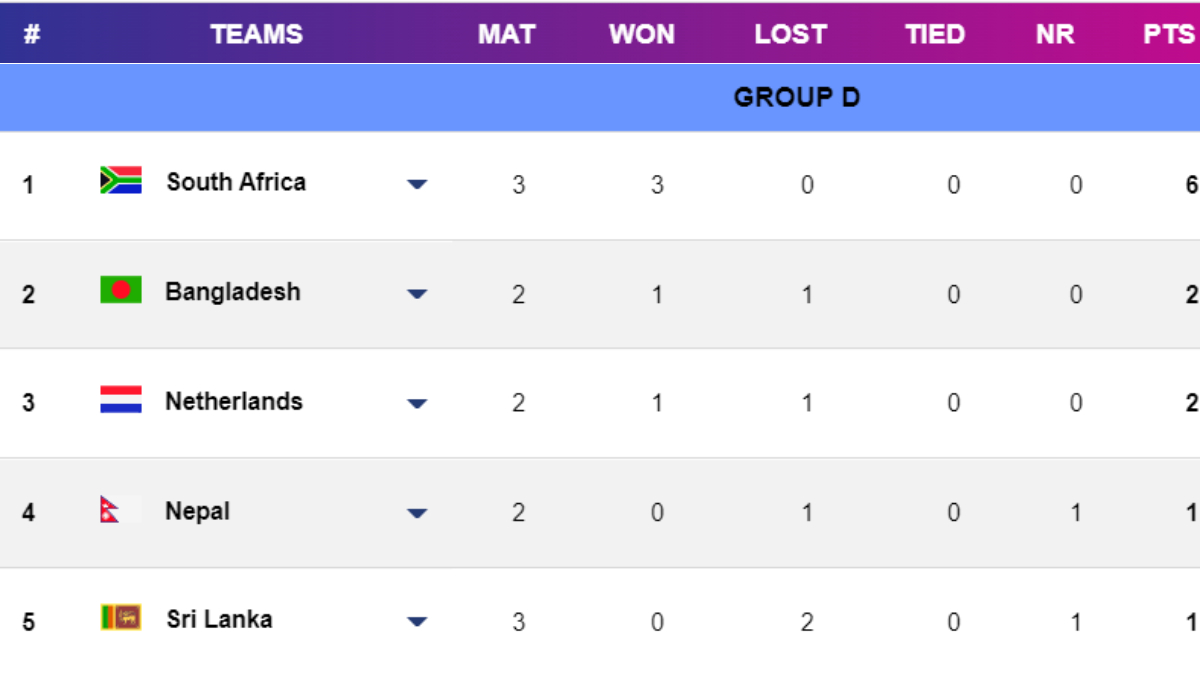1200x675 pixels.
Task: Expand the Nepal team details
Action: click(x=417, y=514)
